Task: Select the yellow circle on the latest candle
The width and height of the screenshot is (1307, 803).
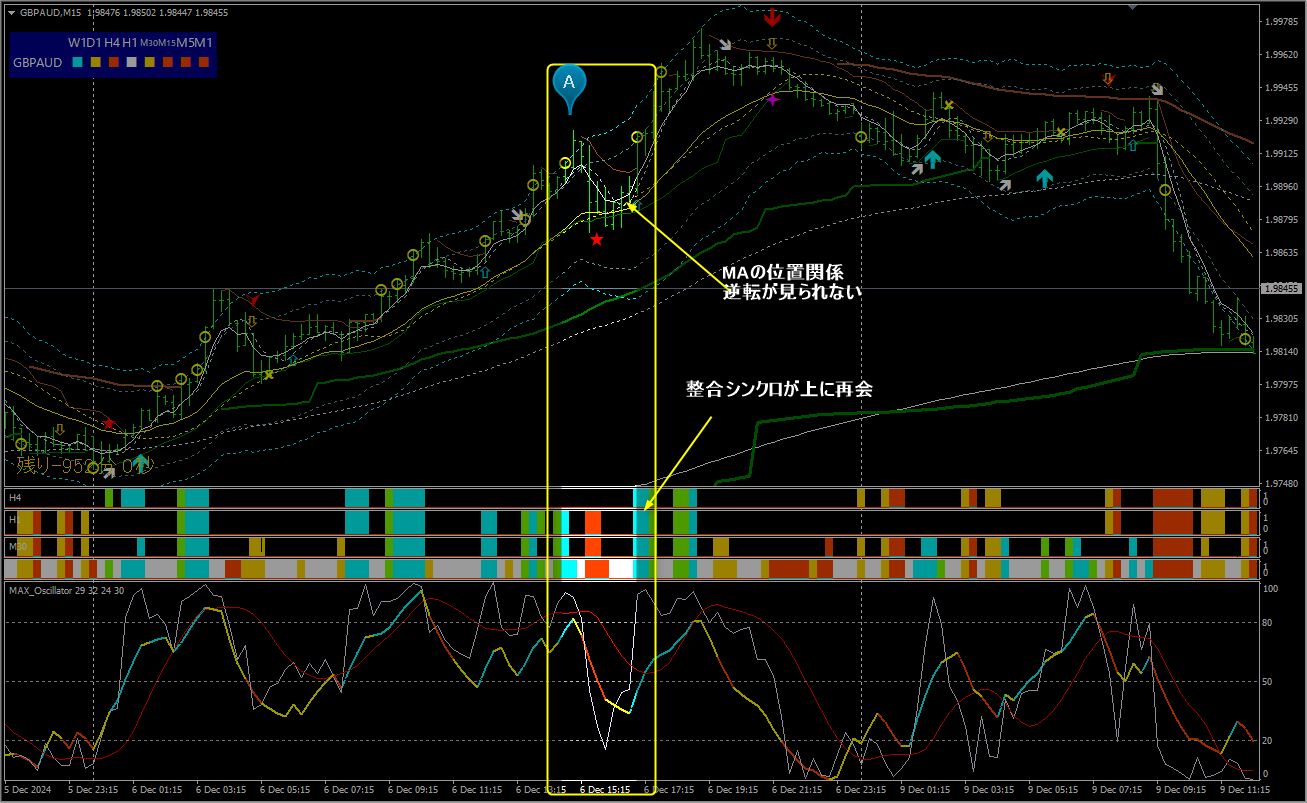Action: pyautogui.click(x=1245, y=339)
